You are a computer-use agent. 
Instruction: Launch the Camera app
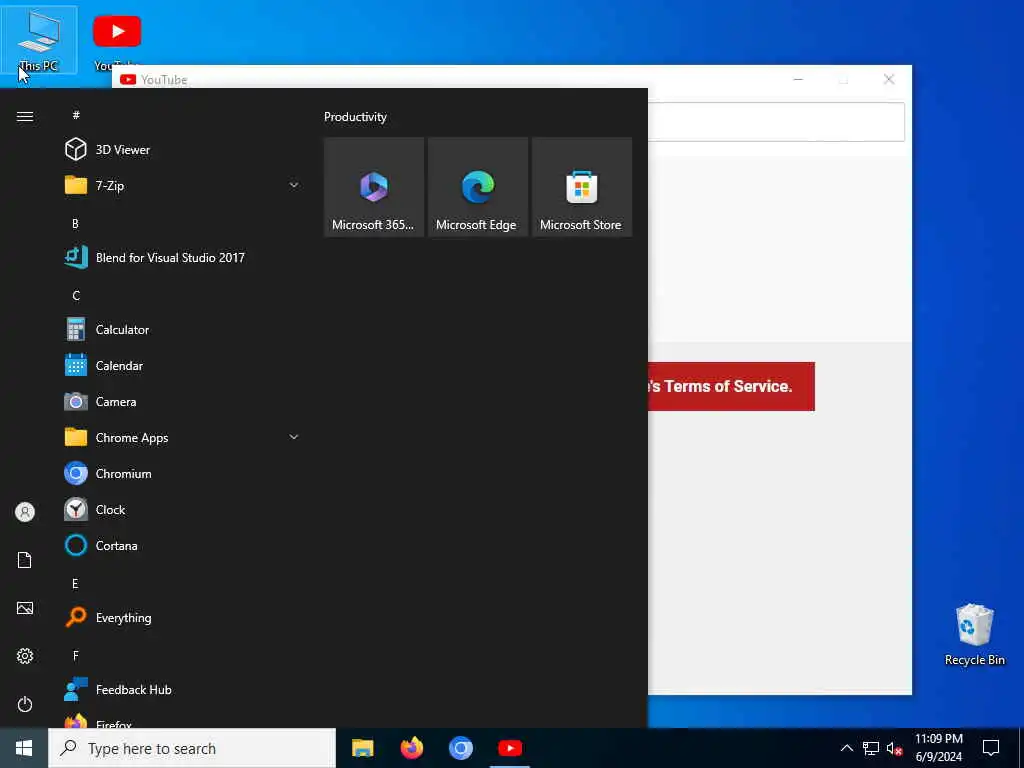(x=182, y=402)
